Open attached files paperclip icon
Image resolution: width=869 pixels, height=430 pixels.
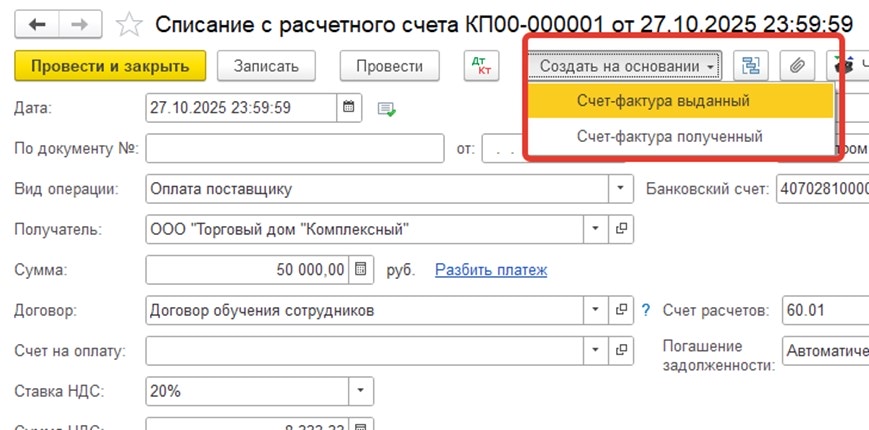pos(797,66)
